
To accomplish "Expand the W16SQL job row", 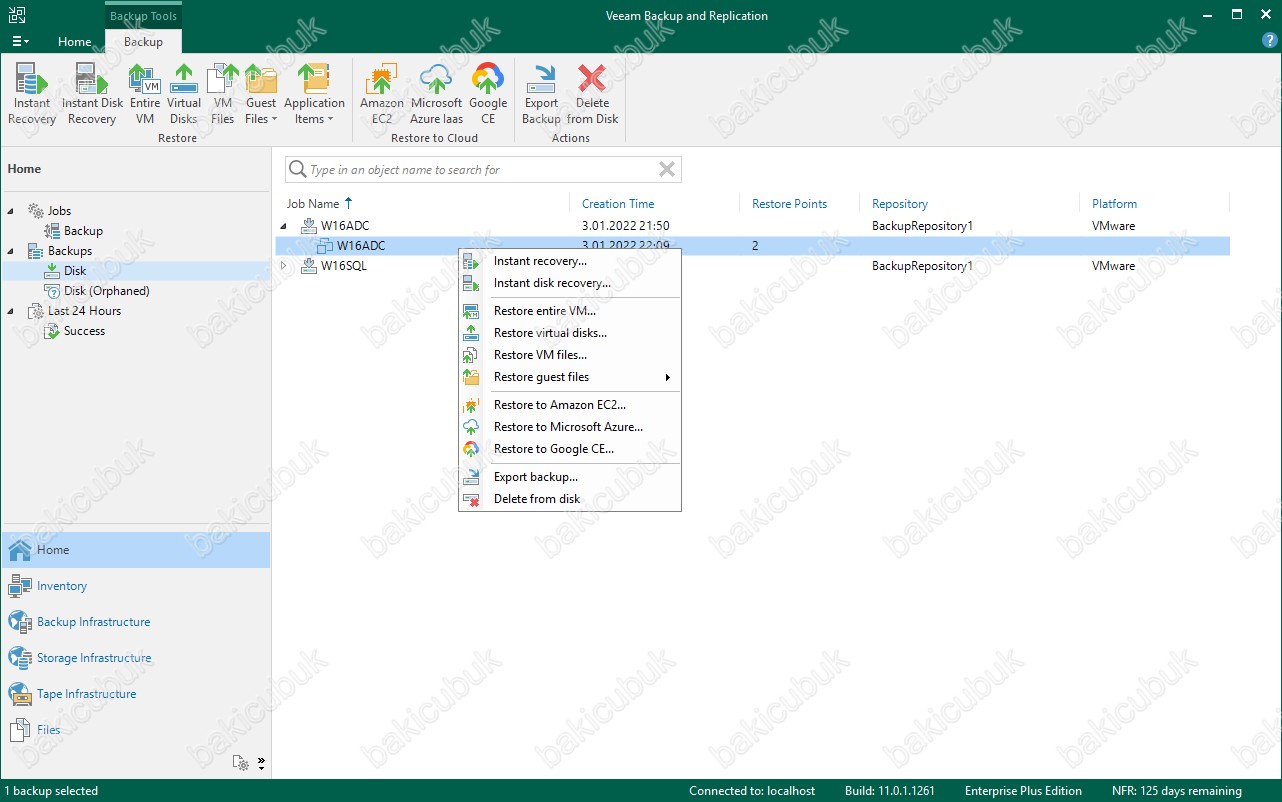I will (x=283, y=266).
